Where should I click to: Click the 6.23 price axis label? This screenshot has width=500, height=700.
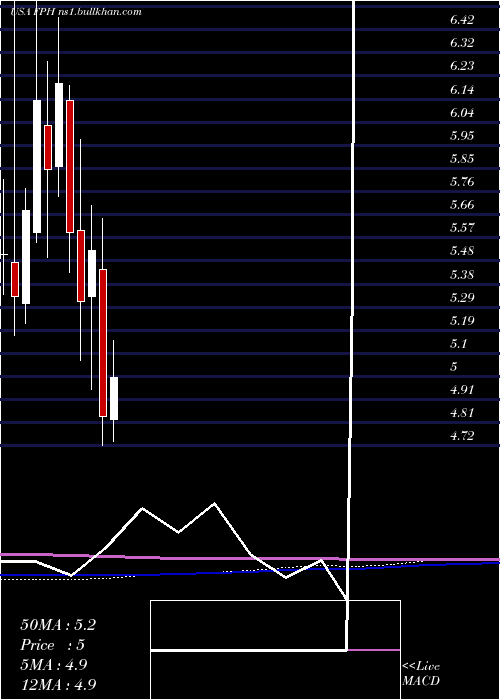coord(462,66)
